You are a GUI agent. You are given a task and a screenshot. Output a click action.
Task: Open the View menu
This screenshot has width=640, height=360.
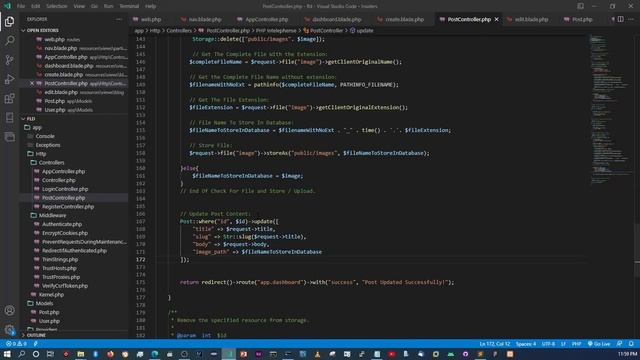[x=79, y=6]
